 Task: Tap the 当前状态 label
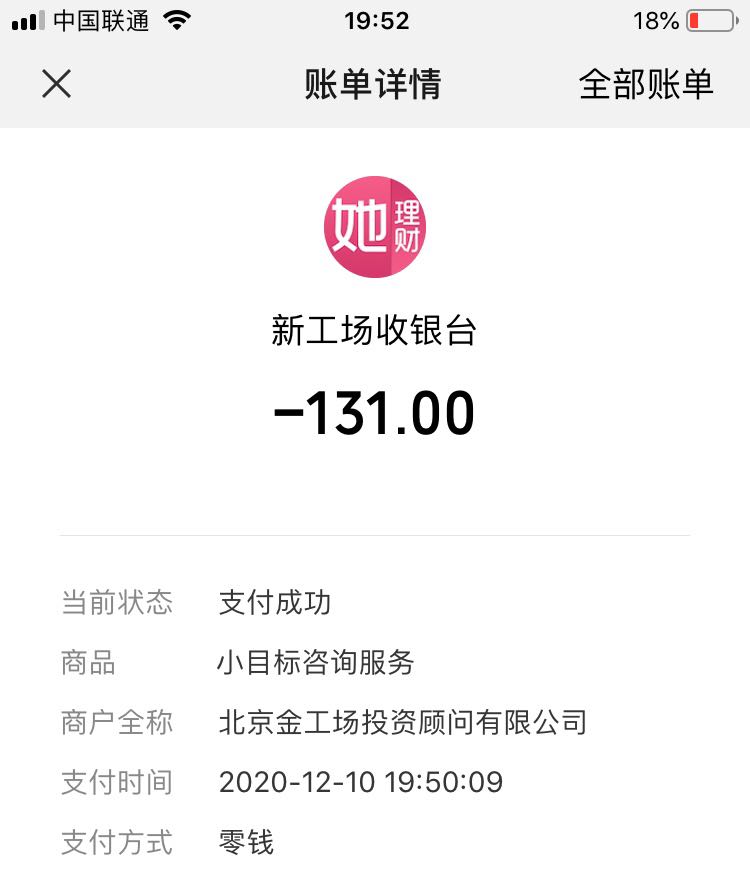pyautogui.click(x=117, y=603)
